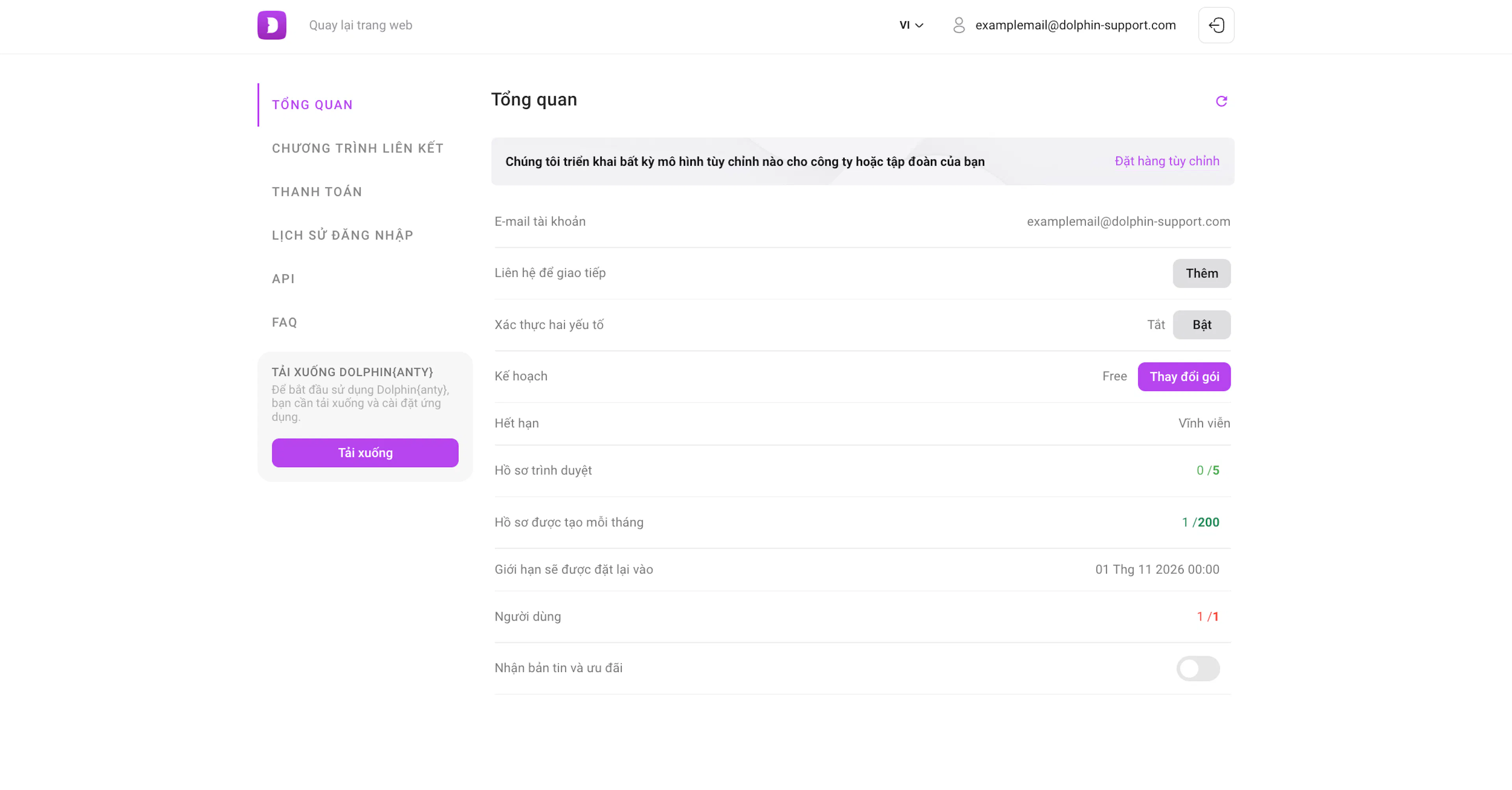1512x790 pixels.
Task: Click the Tắt status text
Action: coord(1156,325)
